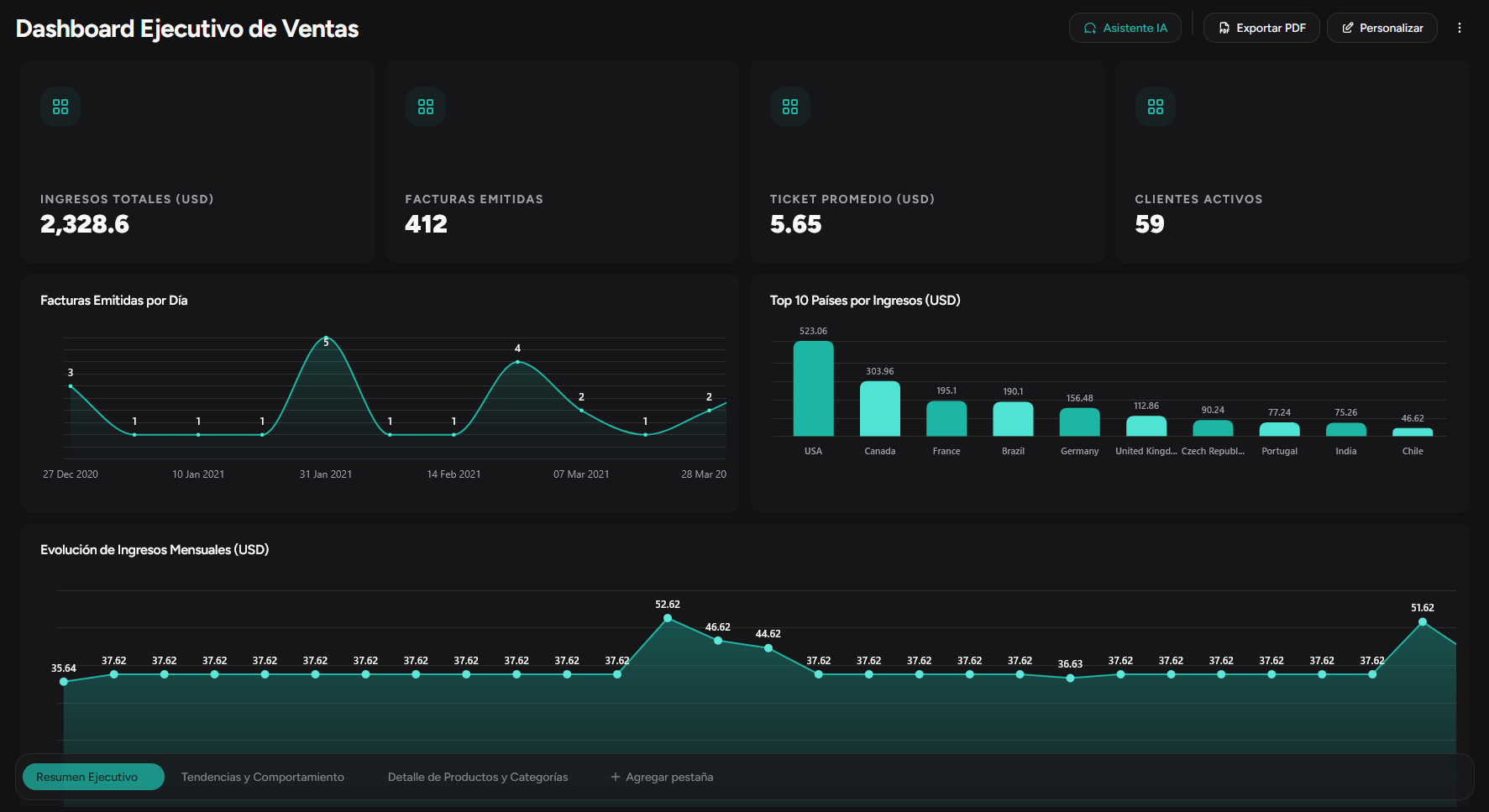Click the point labeled 4 in daily invoices
This screenshot has width=1489, height=812.
pos(517,362)
